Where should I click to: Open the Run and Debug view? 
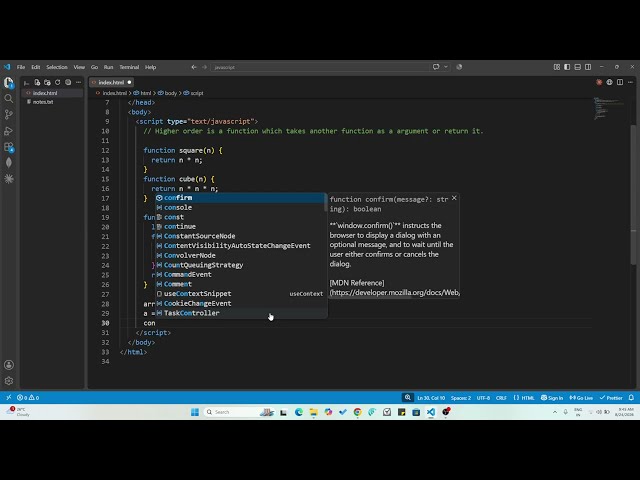[x=9, y=131]
